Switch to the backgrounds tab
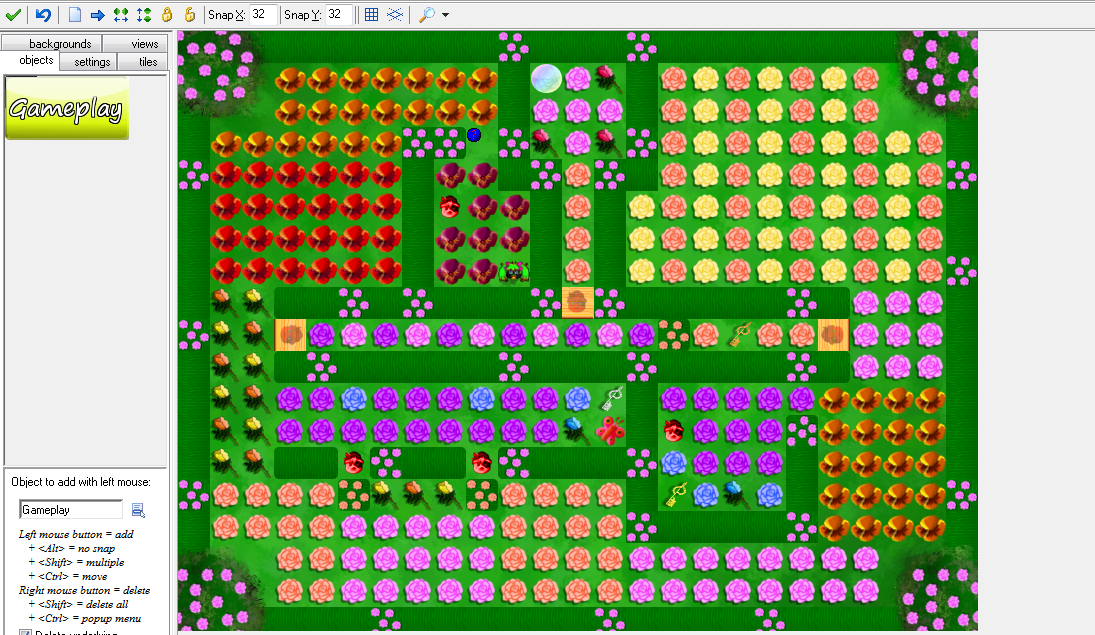The height and width of the screenshot is (635, 1095). point(53,43)
